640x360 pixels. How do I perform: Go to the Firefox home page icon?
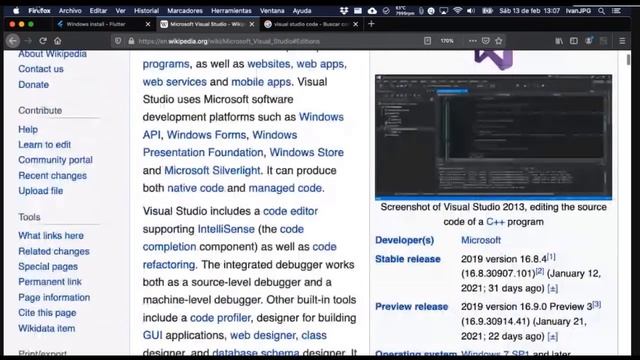coord(58,41)
